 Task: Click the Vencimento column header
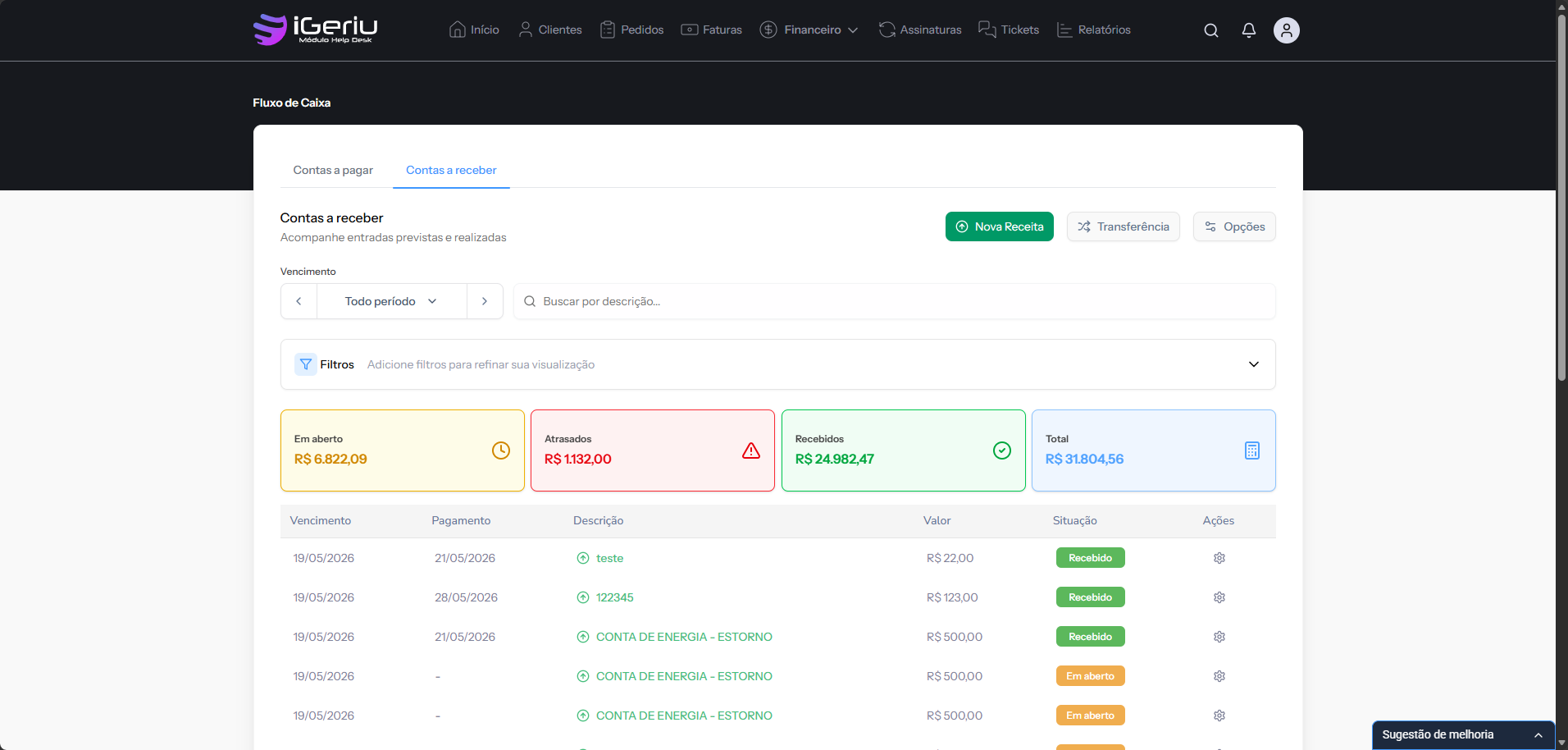coord(321,520)
